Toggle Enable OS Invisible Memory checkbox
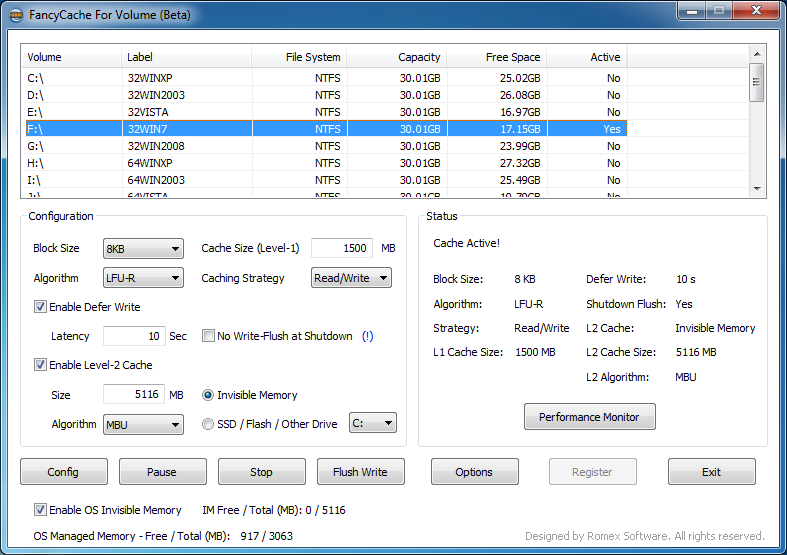 point(41,510)
